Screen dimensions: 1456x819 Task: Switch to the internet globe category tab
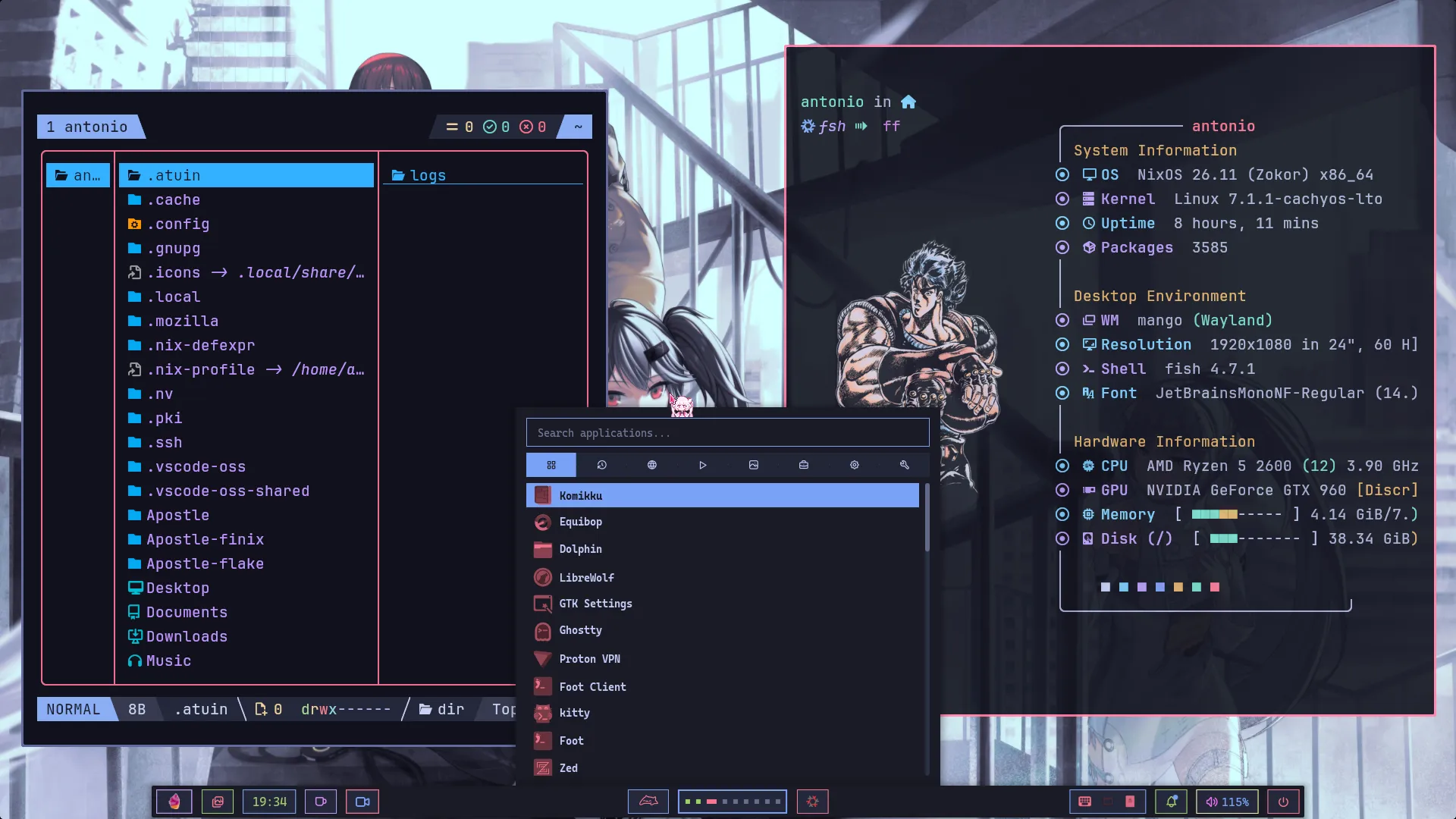tap(652, 465)
